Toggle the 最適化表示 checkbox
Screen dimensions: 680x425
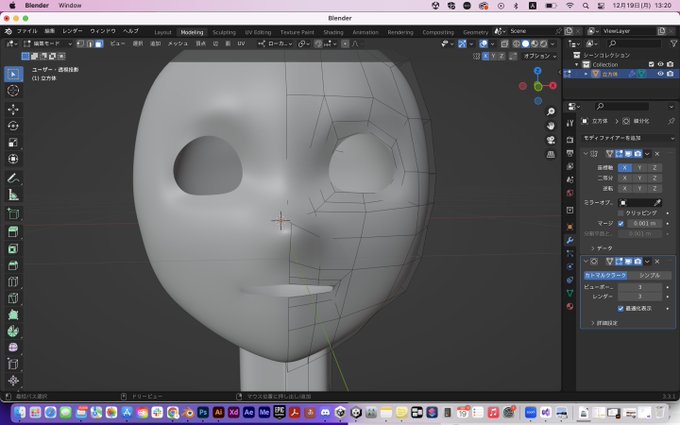pos(621,308)
